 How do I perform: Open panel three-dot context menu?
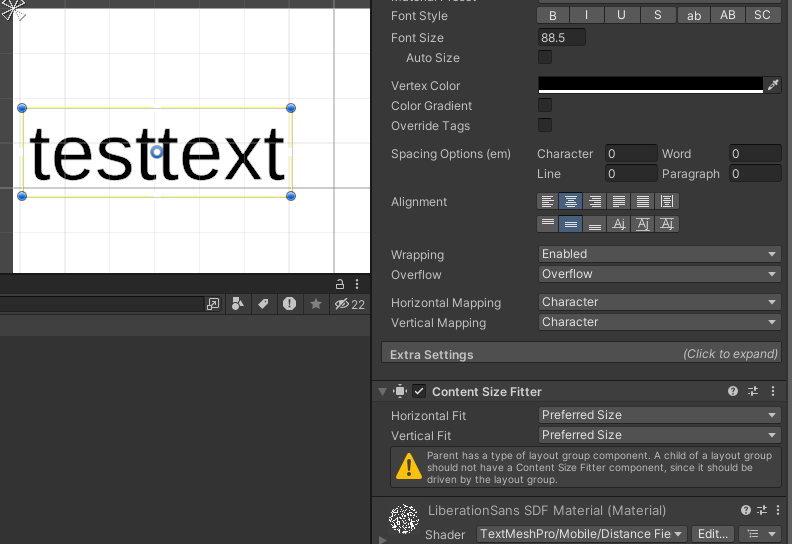(x=357, y=284)
